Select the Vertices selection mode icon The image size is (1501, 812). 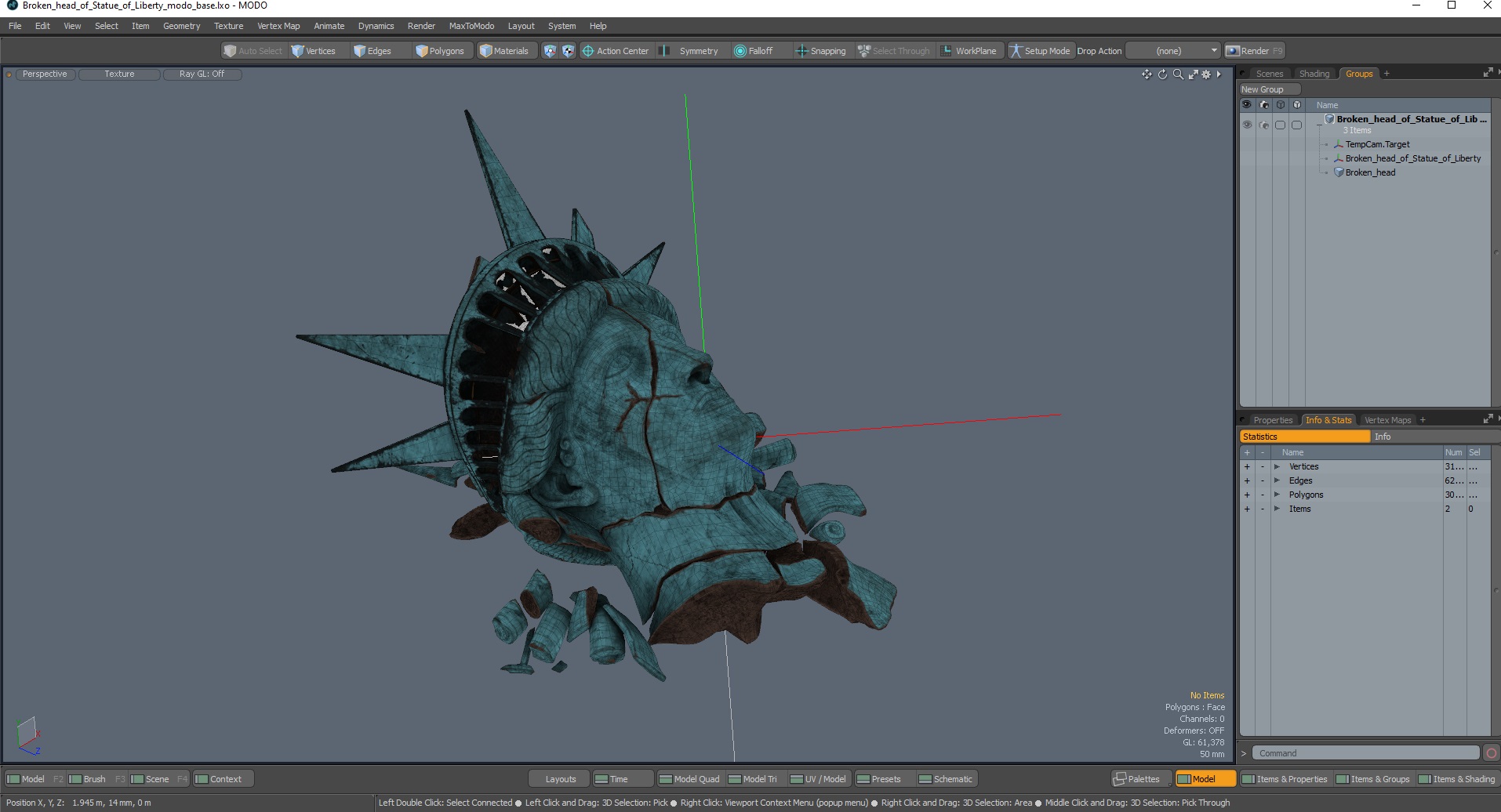(x=297, y=51)
